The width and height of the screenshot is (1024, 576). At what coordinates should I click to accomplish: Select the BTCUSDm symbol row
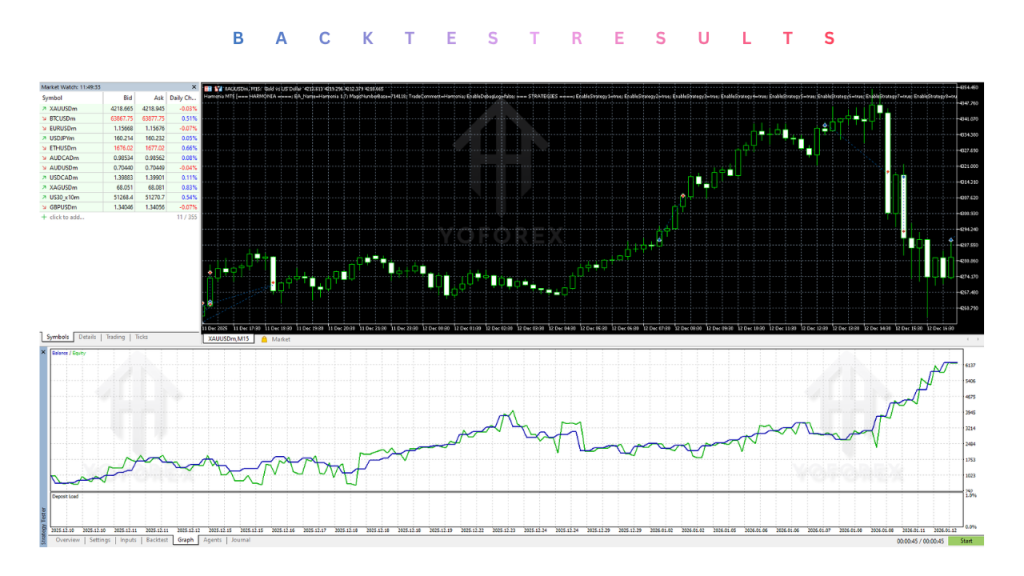tap(120, 119)
